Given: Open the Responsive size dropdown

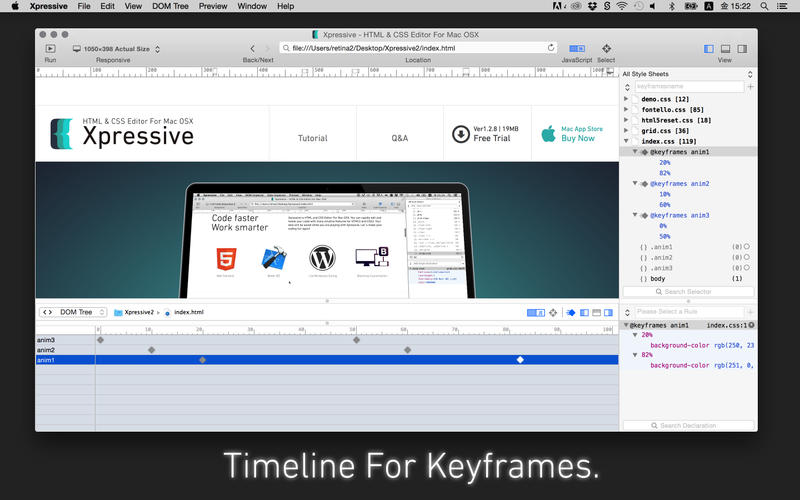Looking at the screenshot, I should 116,49.
